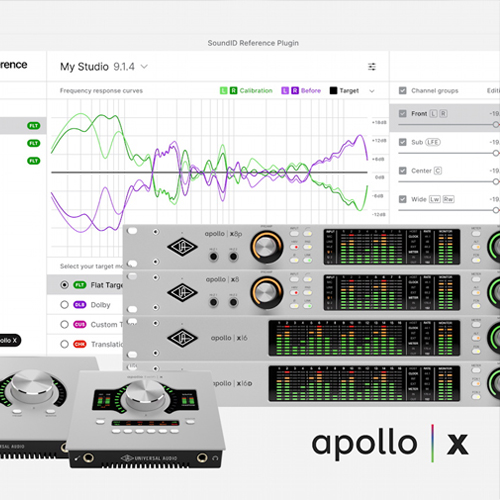
Task: Click the top FLT badge in left sidebar
Action: pyautogui.click(x=34, y=126)
